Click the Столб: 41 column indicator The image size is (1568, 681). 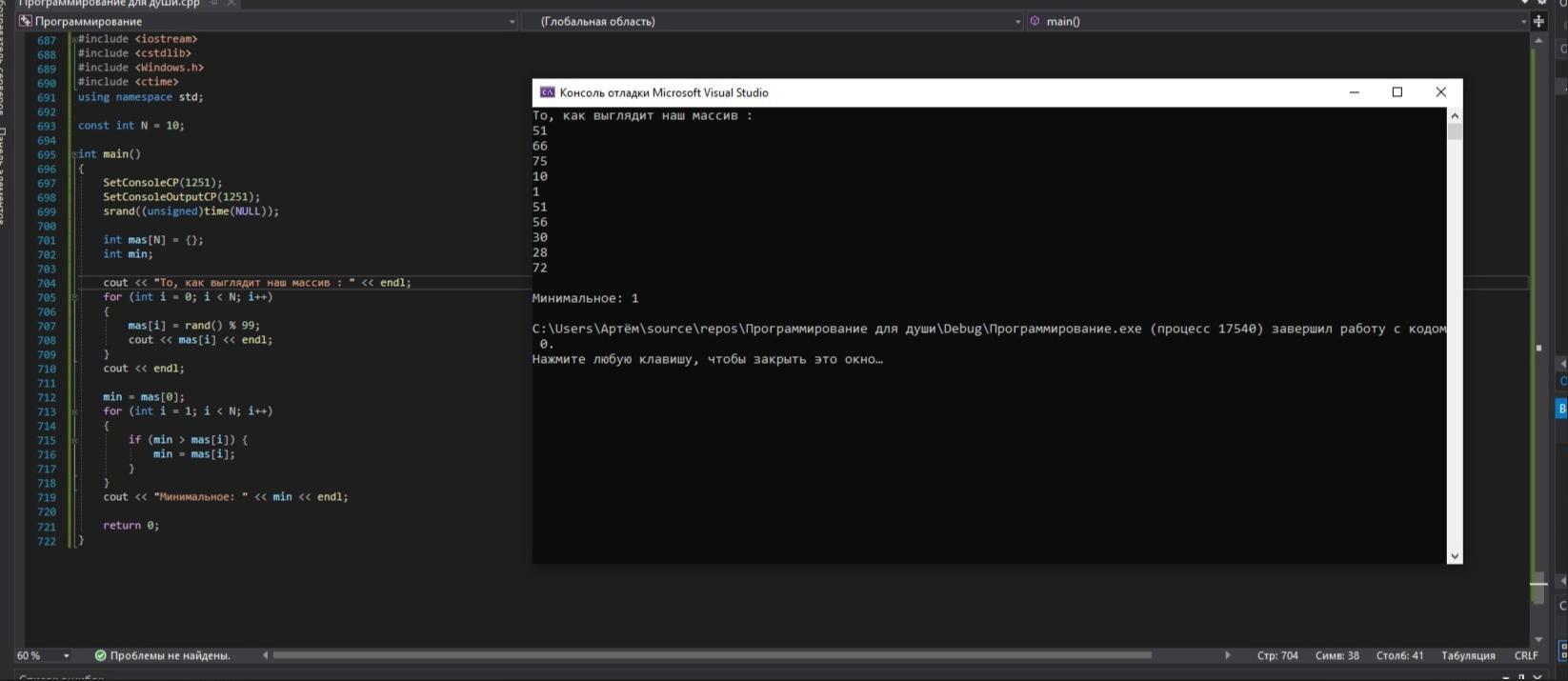click(x=1399, y=655)
